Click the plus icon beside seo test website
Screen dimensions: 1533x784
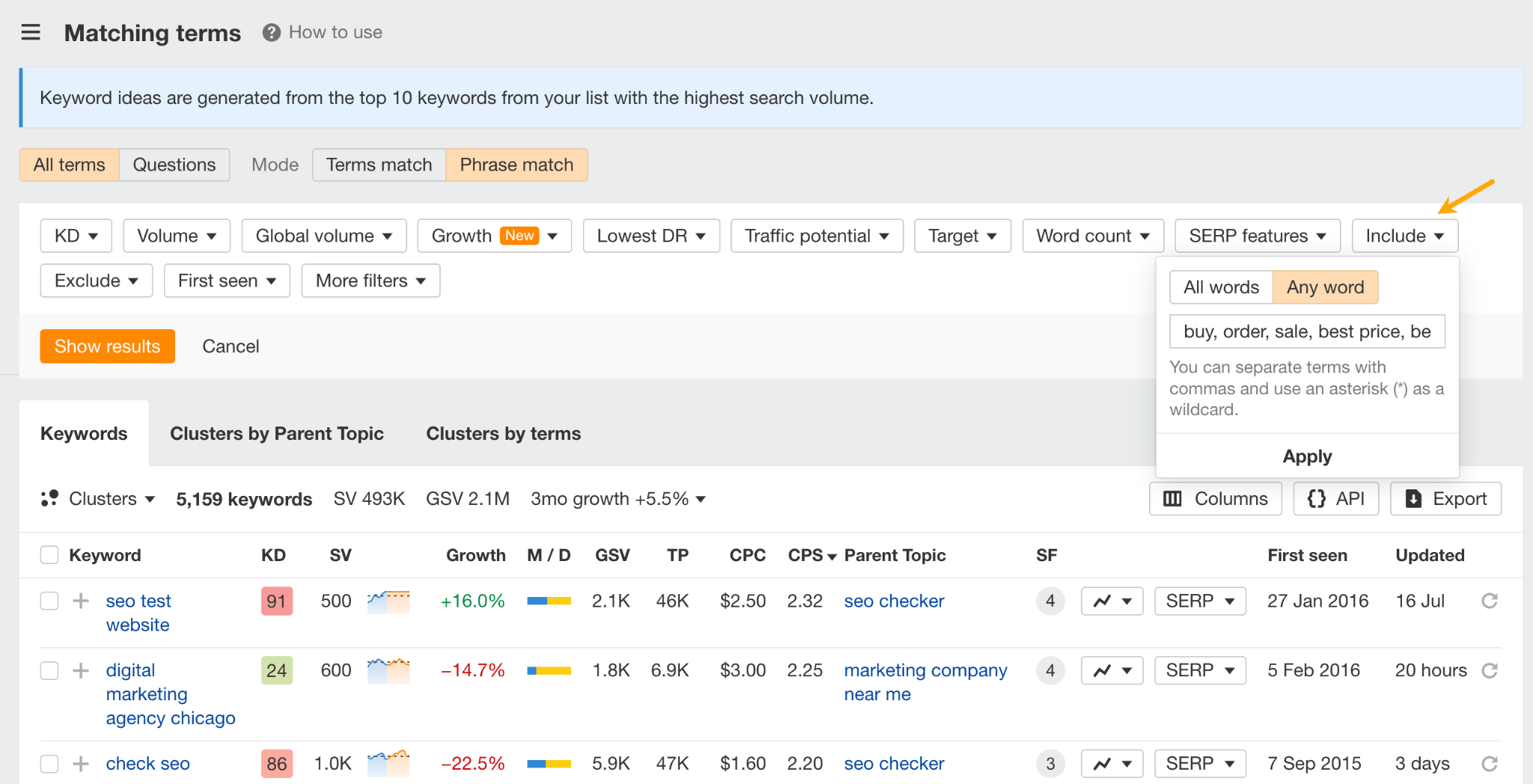(x=81, y=601)
